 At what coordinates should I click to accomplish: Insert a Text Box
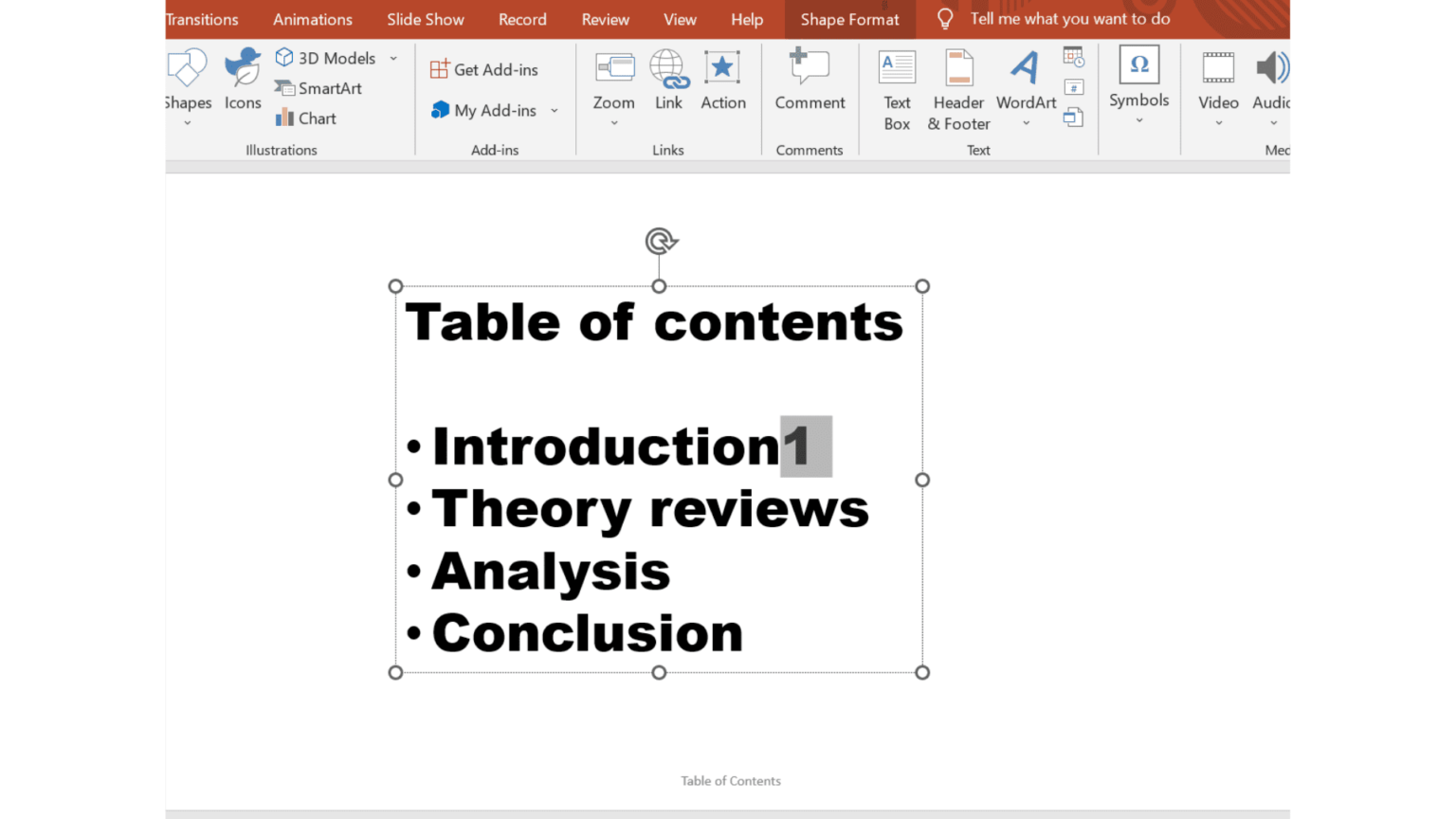(x=896, y=91)
